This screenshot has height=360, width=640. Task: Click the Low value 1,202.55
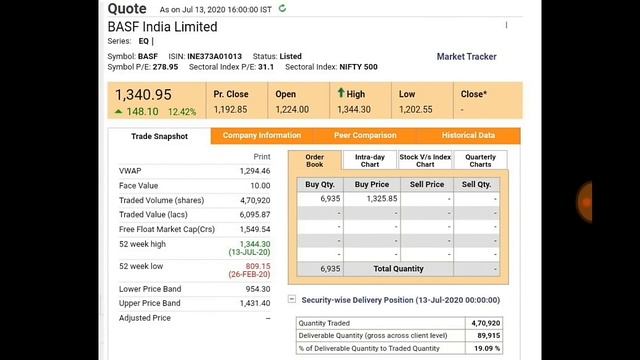(416, 109)
